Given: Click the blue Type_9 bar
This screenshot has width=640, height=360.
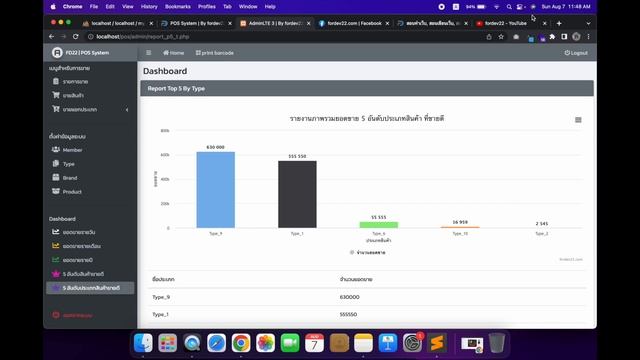Looking at the screenshot, I should click(216, 190).
